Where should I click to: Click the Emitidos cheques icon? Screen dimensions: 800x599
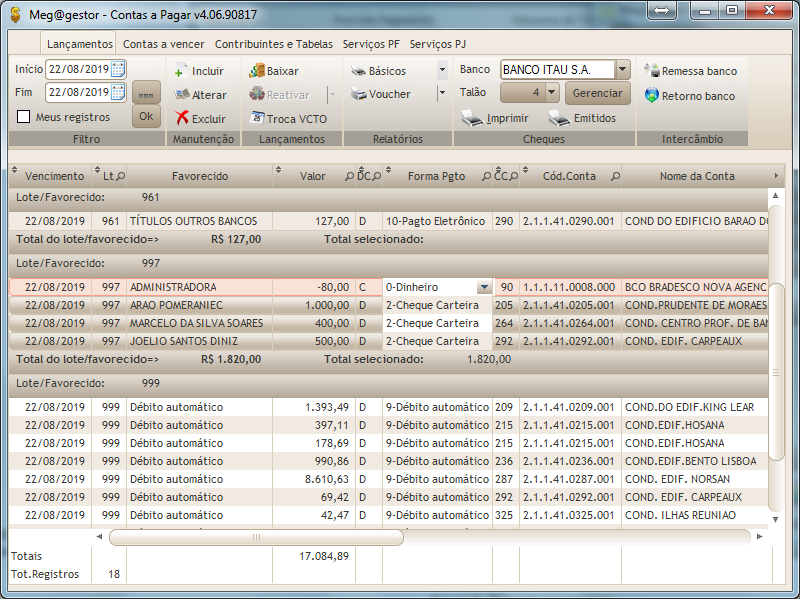point(559,118)
